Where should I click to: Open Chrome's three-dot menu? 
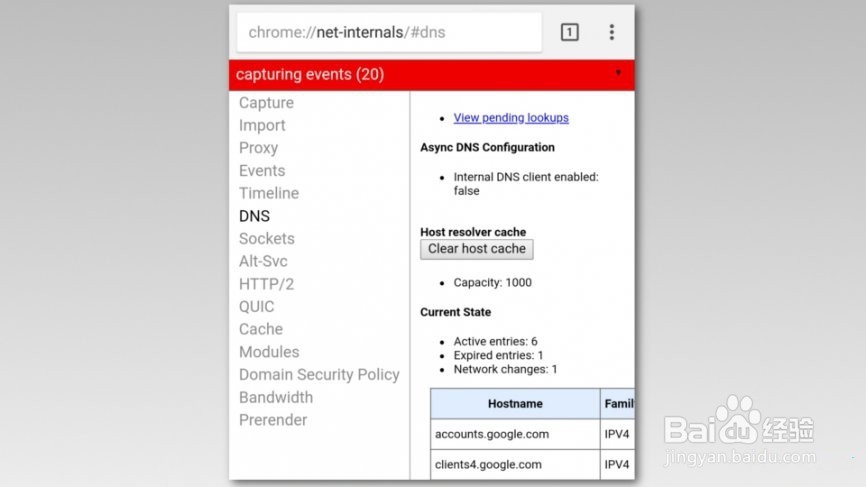coord(612,32)
